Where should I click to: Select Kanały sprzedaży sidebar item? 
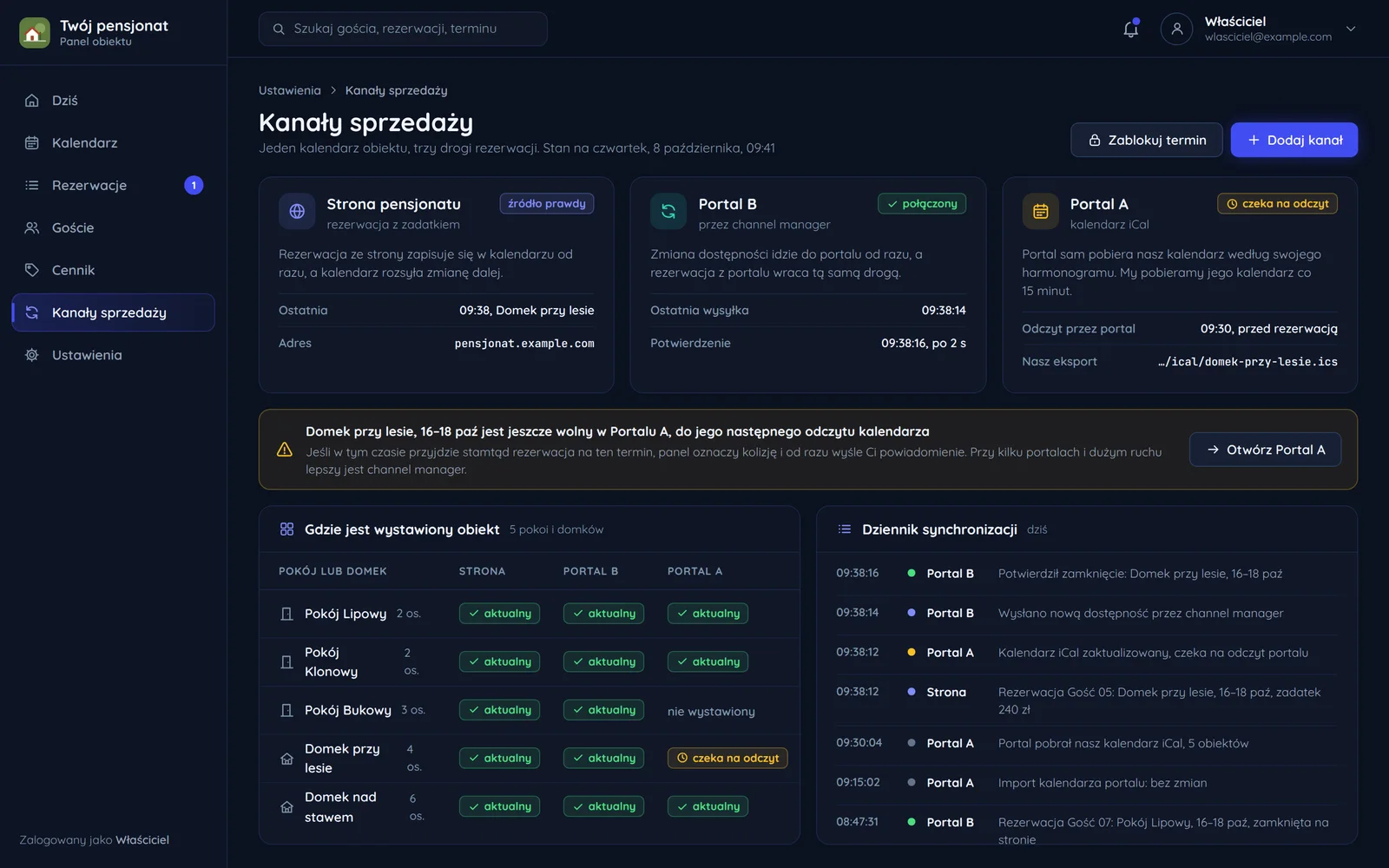[x=113, y=312]
